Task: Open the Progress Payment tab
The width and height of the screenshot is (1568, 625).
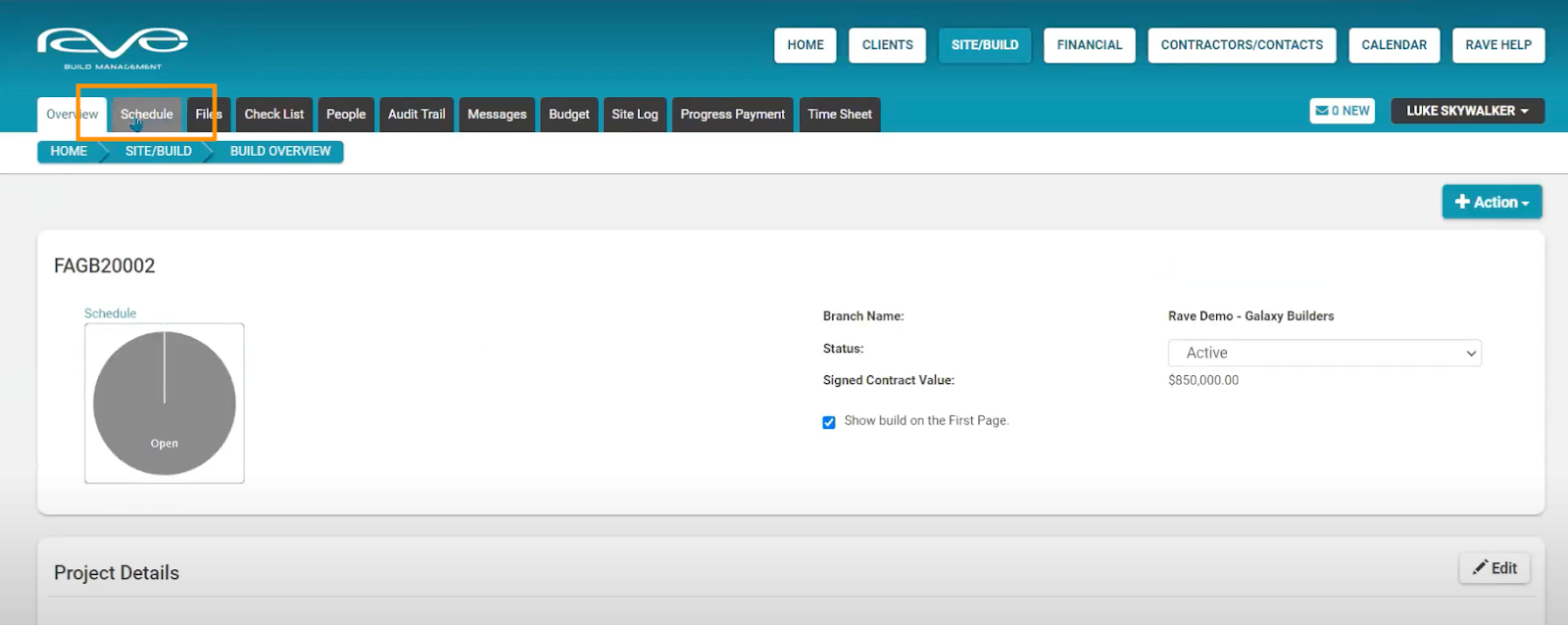Action: pos(733,115)
